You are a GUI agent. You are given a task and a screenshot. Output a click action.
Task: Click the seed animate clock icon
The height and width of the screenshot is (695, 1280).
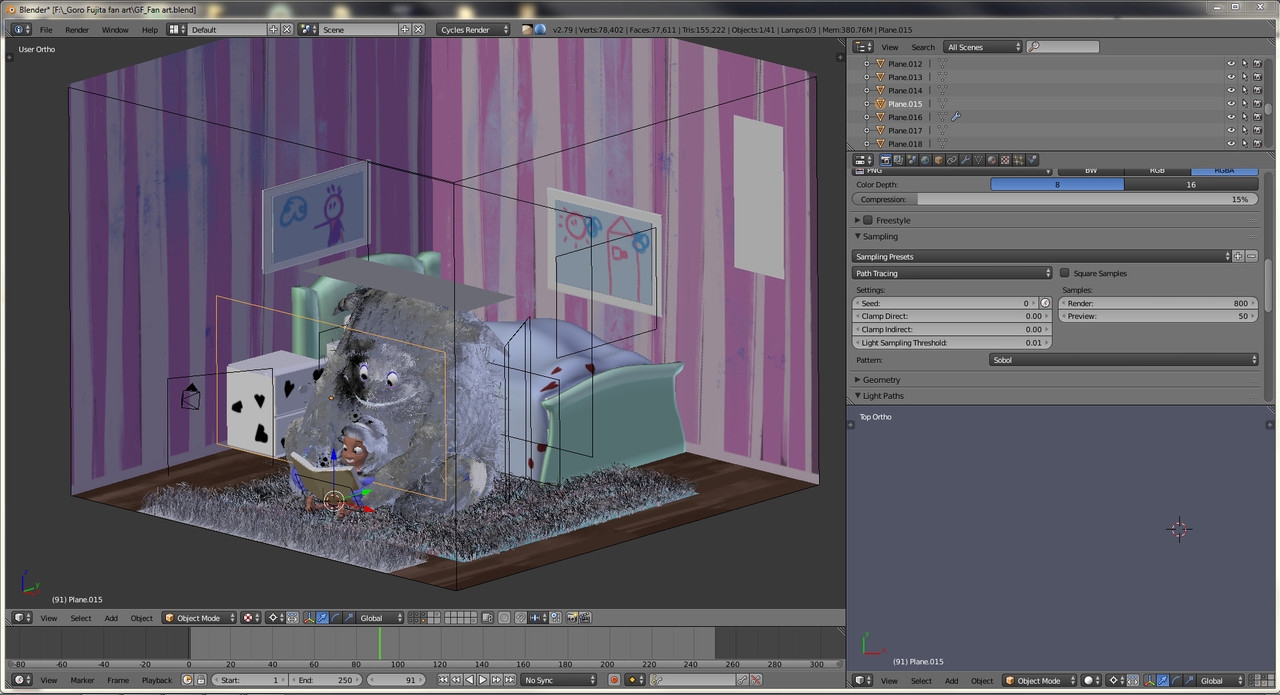tap(1045, 303)
